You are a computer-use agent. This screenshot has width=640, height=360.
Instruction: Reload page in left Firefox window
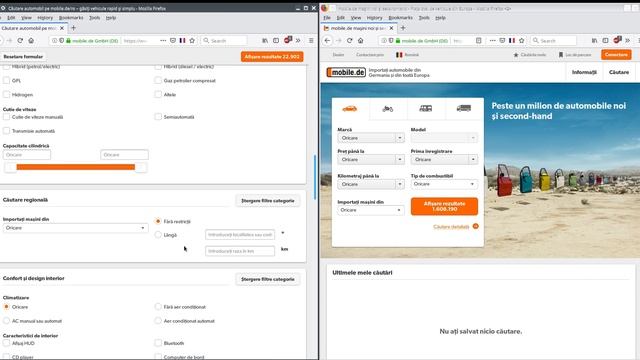click(20, 40)
